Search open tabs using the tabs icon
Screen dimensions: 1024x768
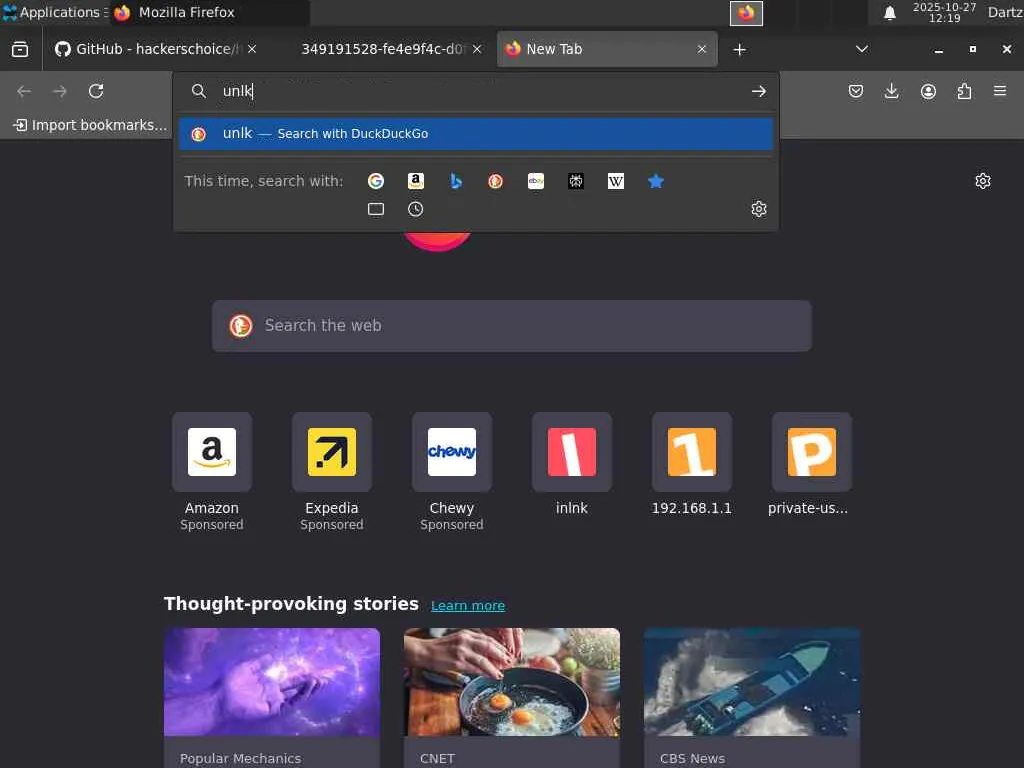[376, 209]
